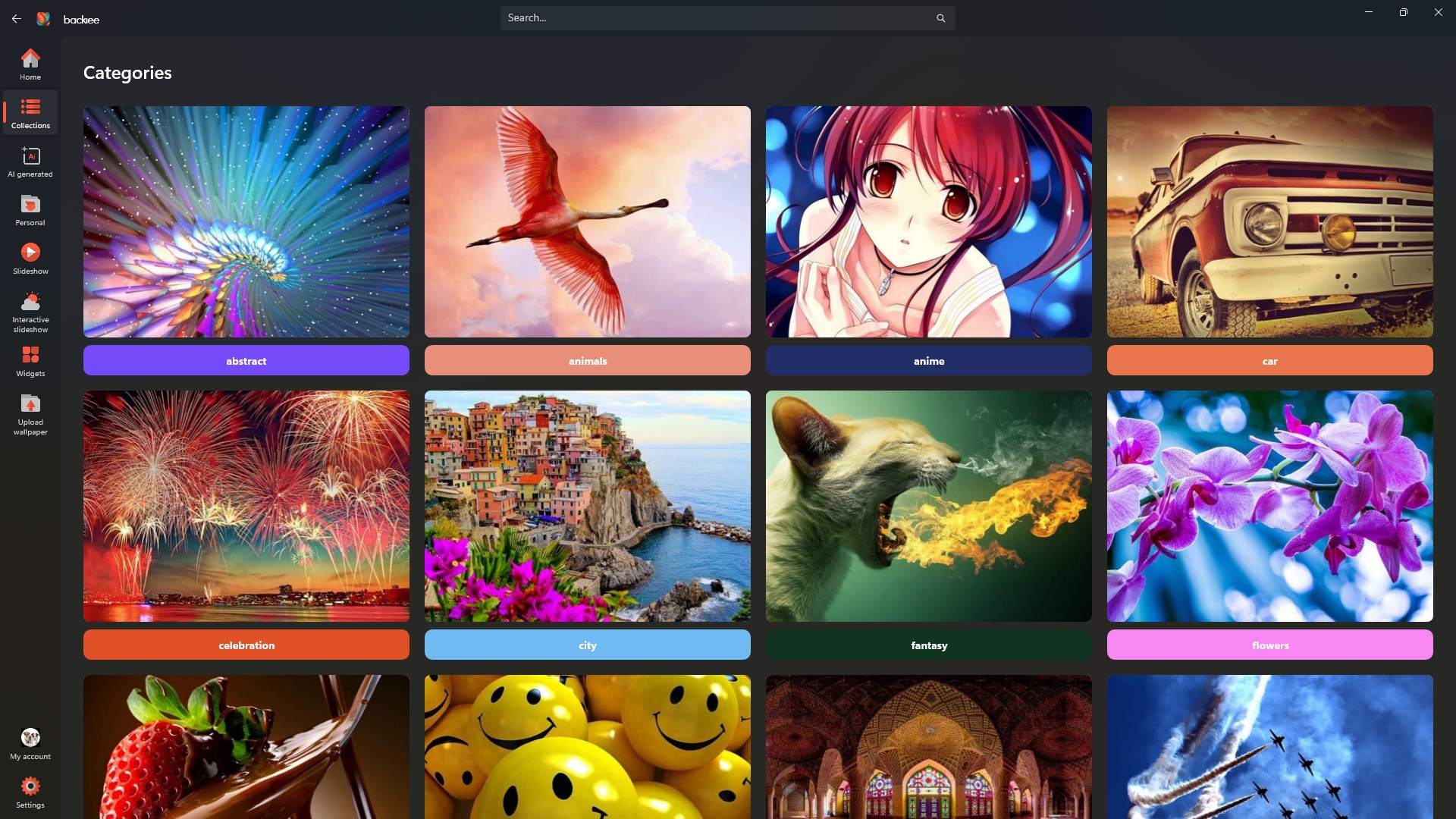Open the car wallpapers category
1456x819 pixels.
tap(1269, 360)
